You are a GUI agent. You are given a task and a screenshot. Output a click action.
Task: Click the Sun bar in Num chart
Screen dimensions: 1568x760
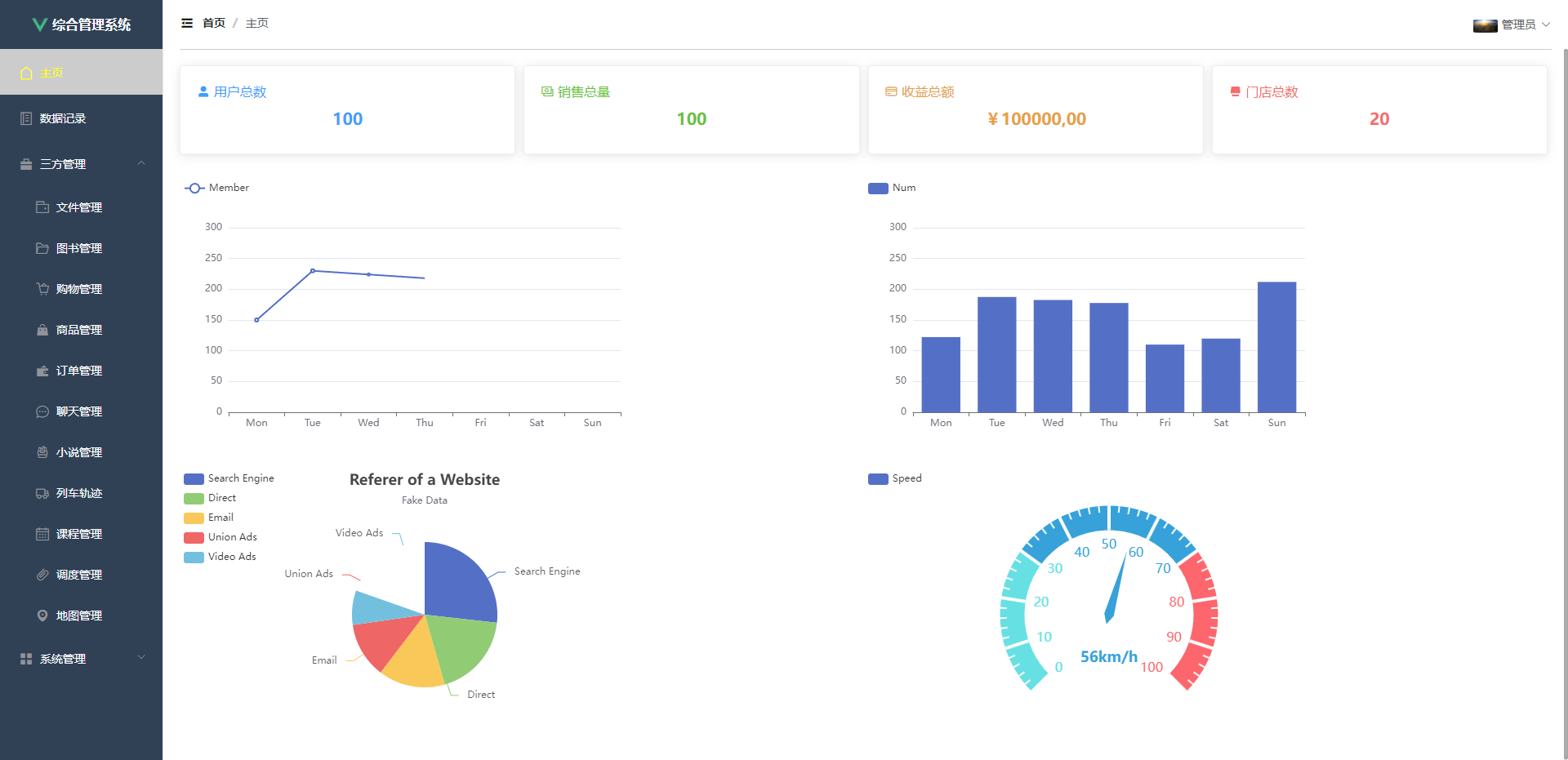point(1276,347)
